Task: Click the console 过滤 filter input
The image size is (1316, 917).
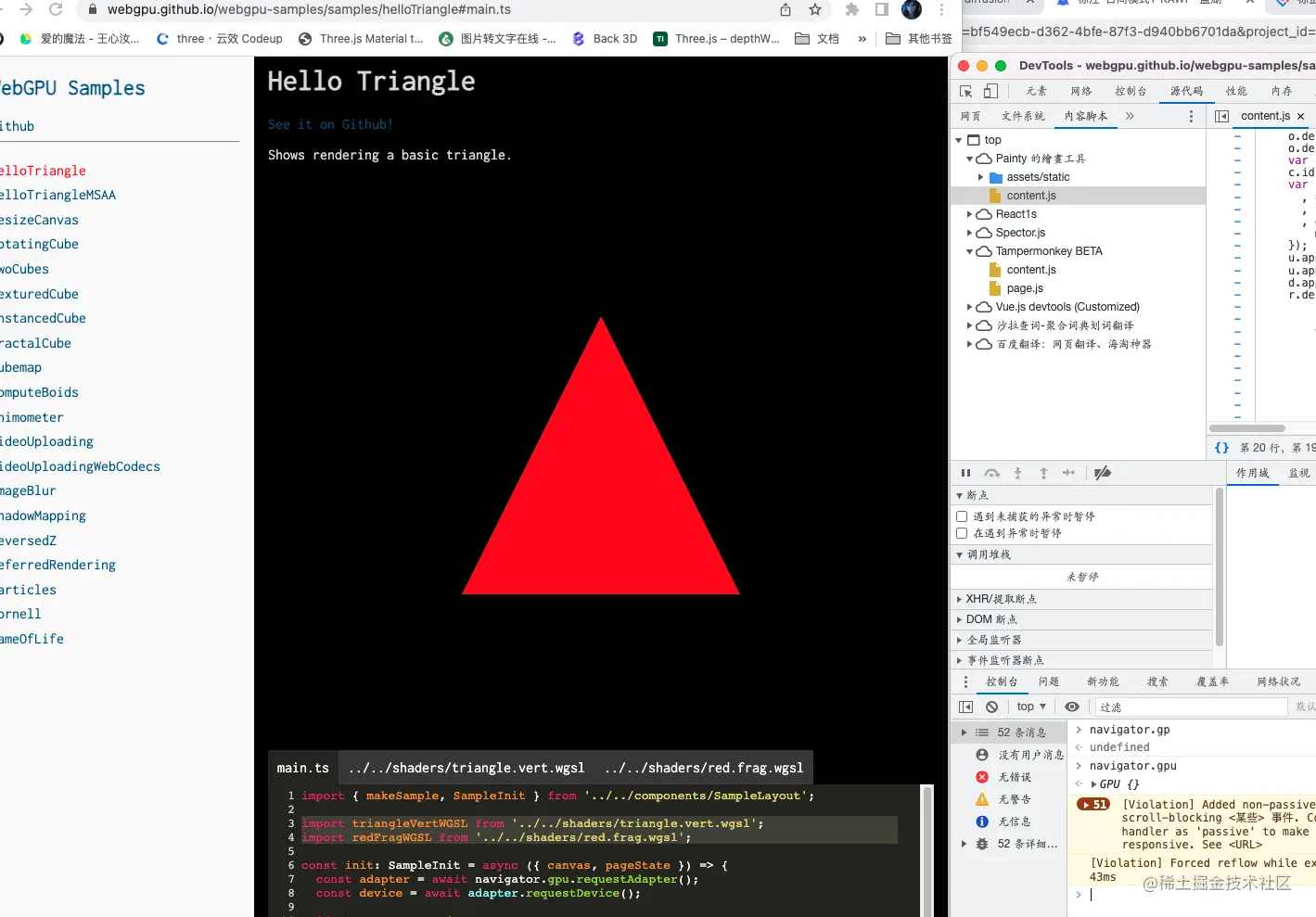Action: [1192, 707]
